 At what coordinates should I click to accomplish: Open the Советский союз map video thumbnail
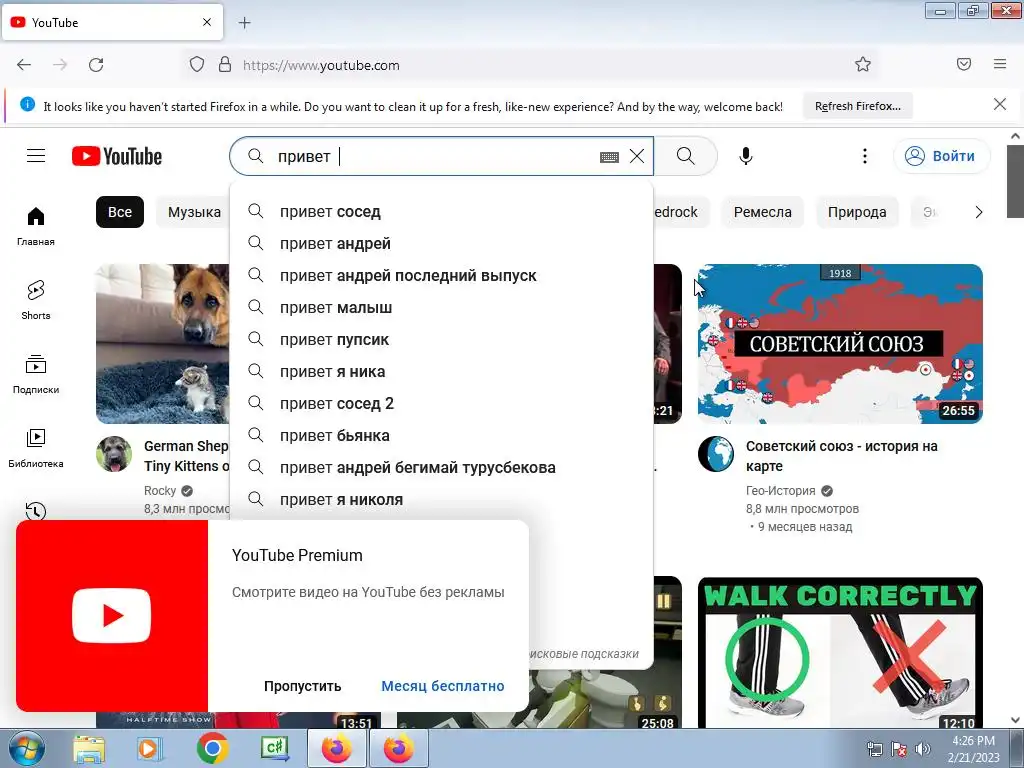point(840,344)
